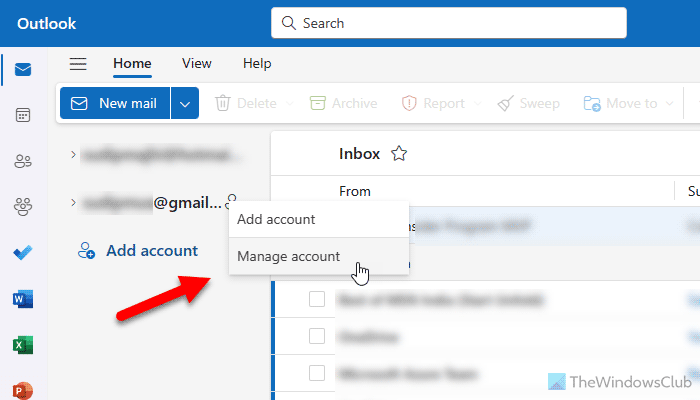The width and height of the screenshot is (700, 400).
Task: Compose with the New mail button
Action: 115,103
